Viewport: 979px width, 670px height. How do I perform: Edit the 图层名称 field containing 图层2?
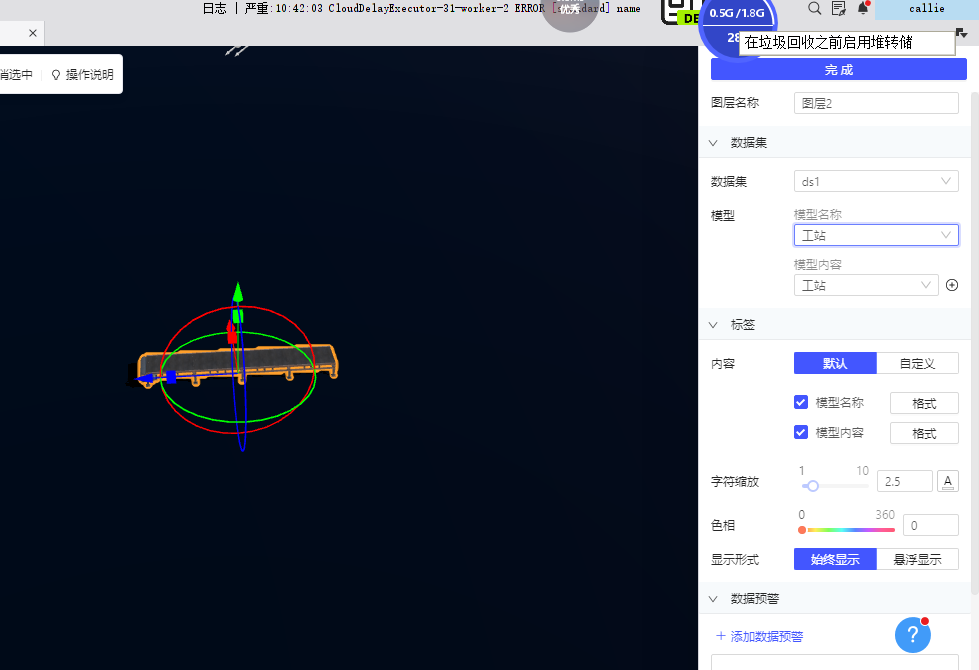pos(876,104)
